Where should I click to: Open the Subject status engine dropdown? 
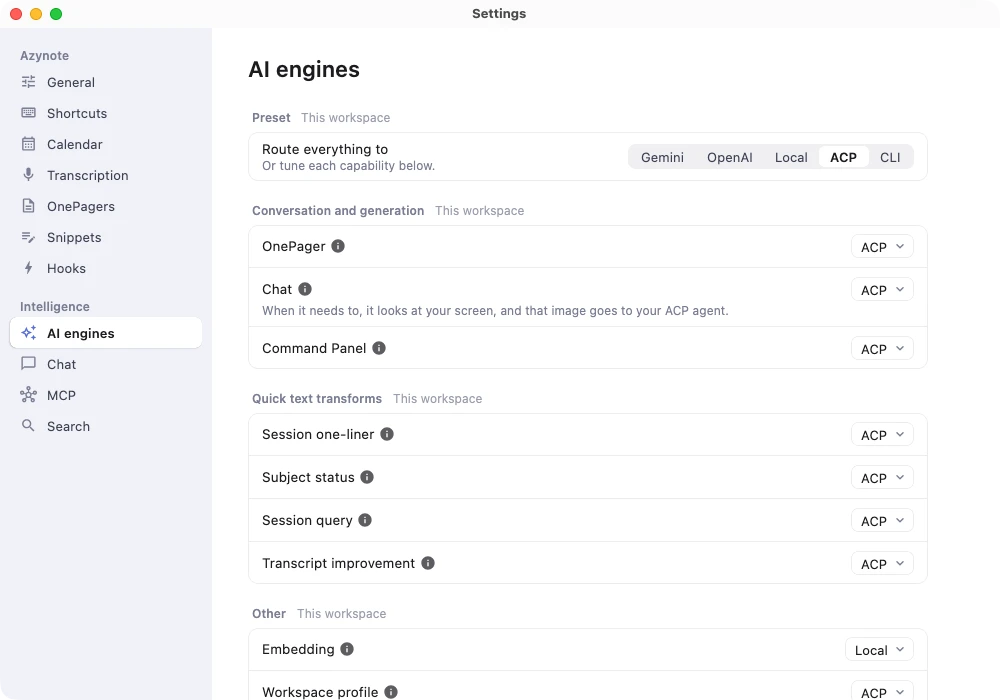(882, 478)
